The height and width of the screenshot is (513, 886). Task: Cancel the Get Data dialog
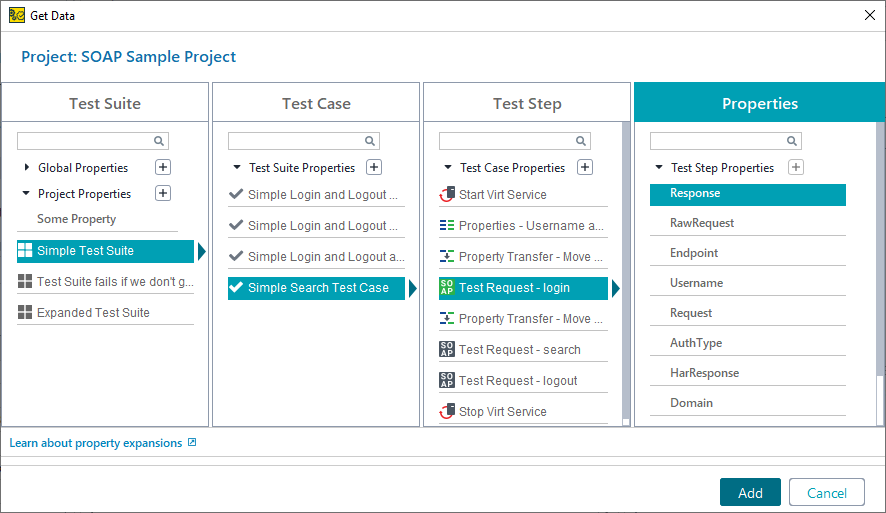(827, 492)
